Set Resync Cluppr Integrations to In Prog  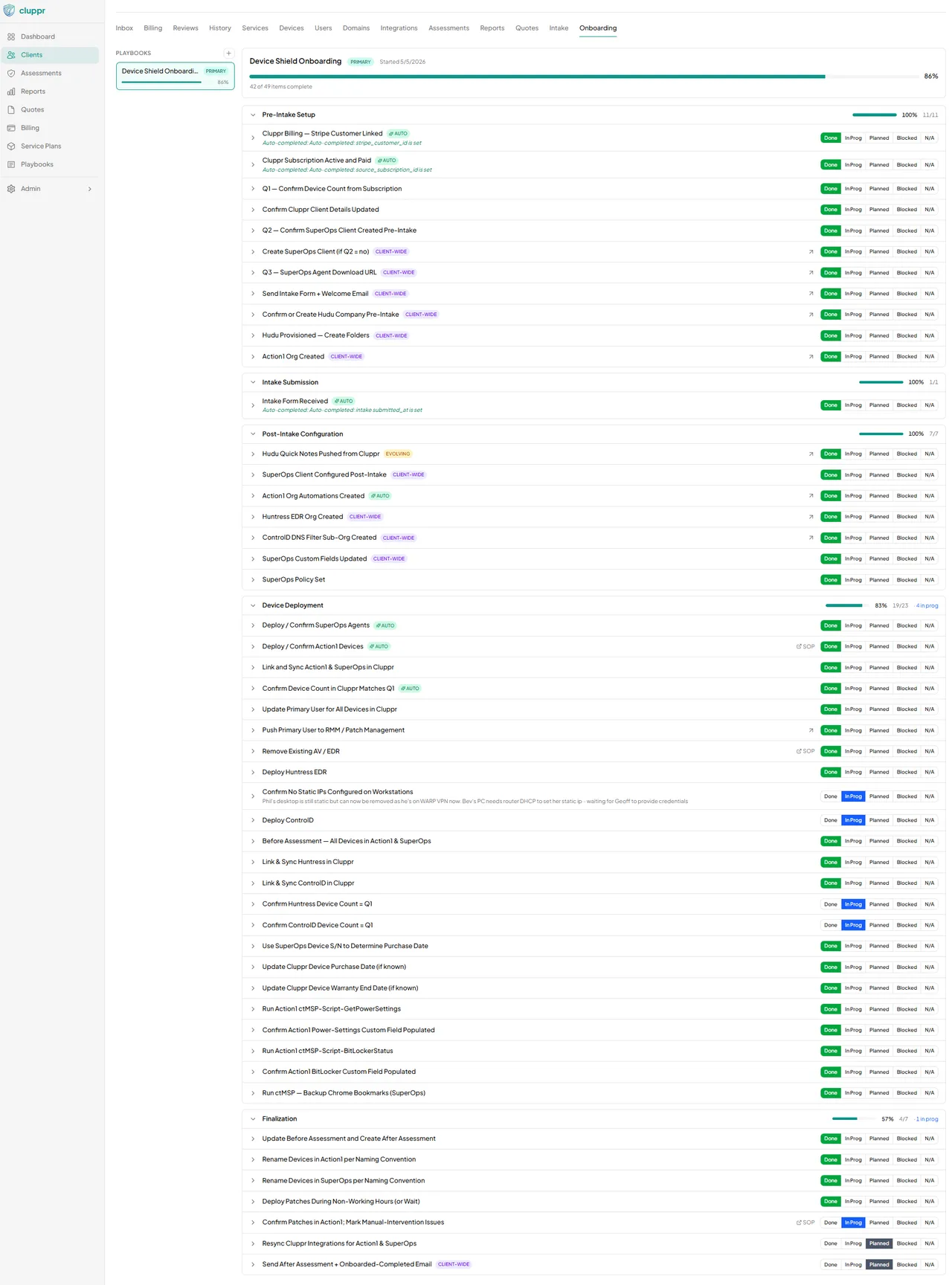(x=853, y=1243)
